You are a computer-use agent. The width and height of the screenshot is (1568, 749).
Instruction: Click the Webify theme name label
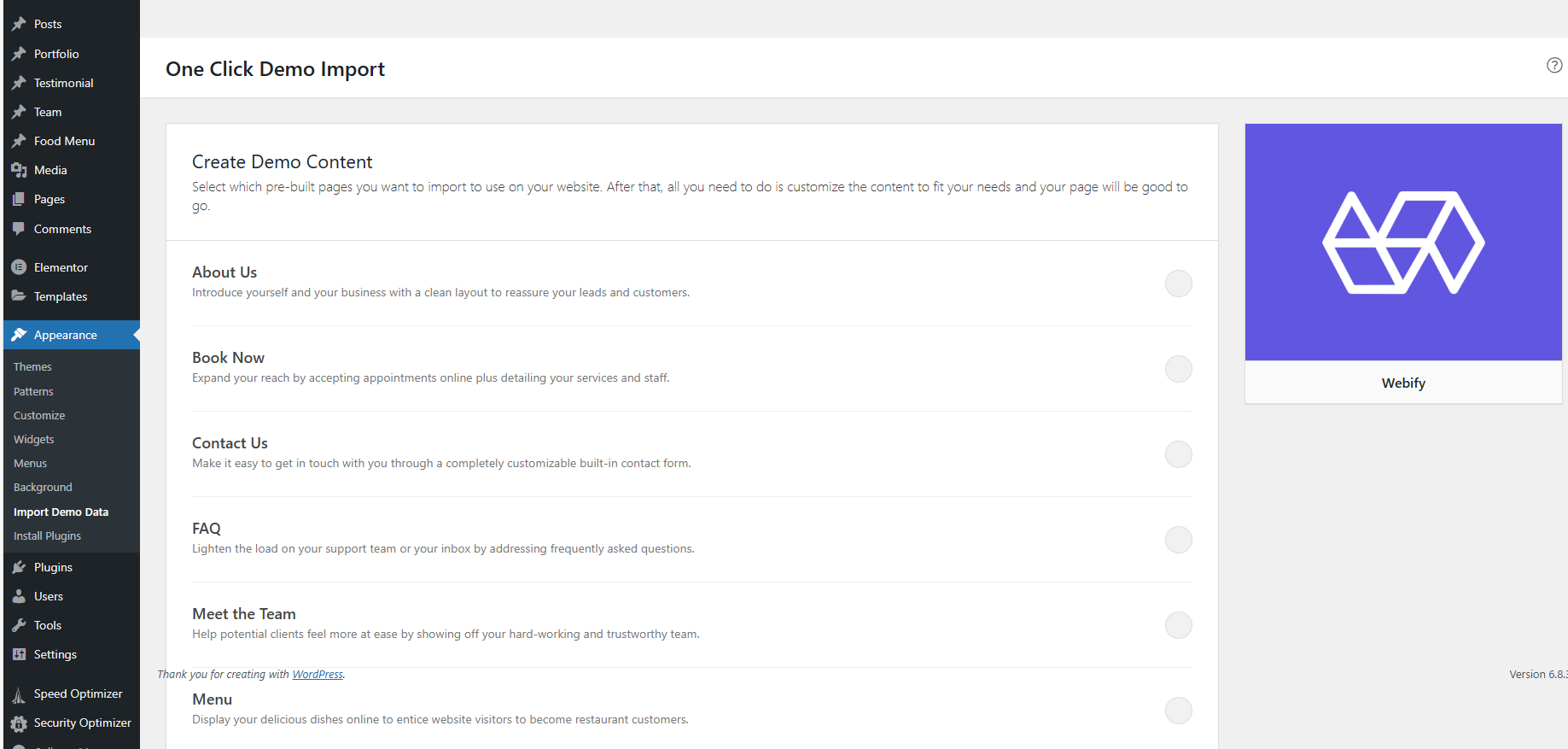1403,383
